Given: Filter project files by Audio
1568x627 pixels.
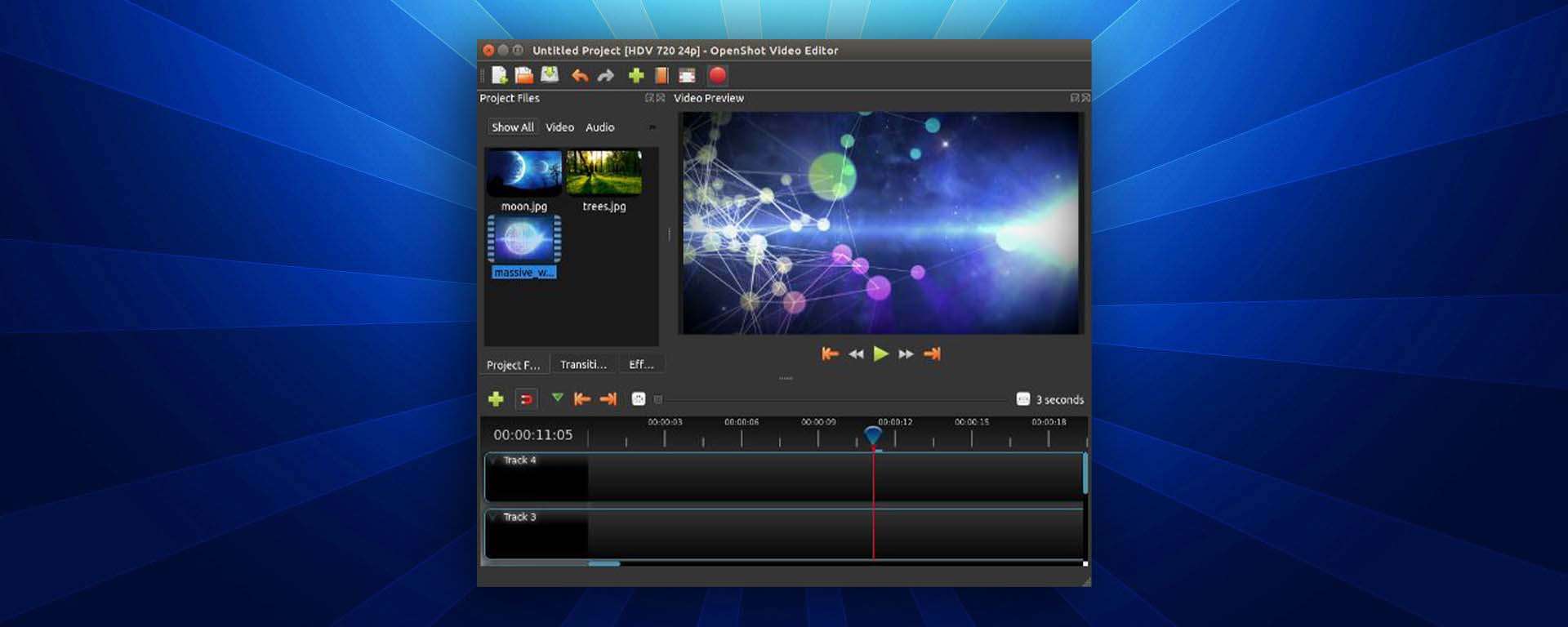Looking at the screenshot, I should 599,127.
